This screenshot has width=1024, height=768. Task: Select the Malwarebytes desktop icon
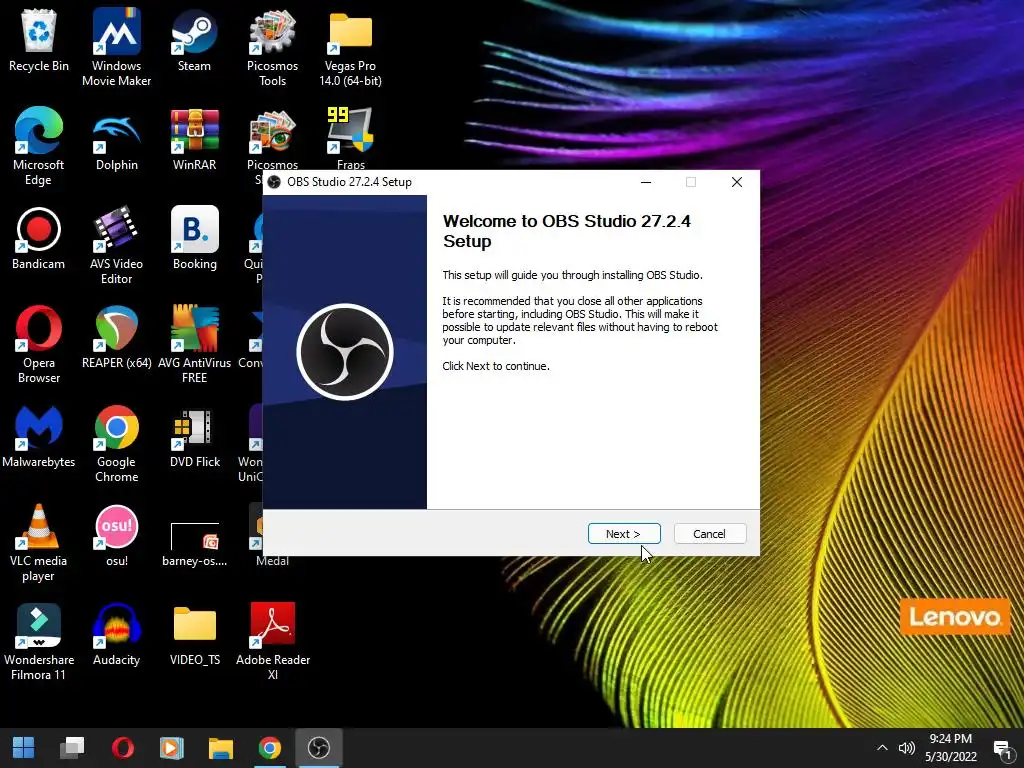coord(39,438)
